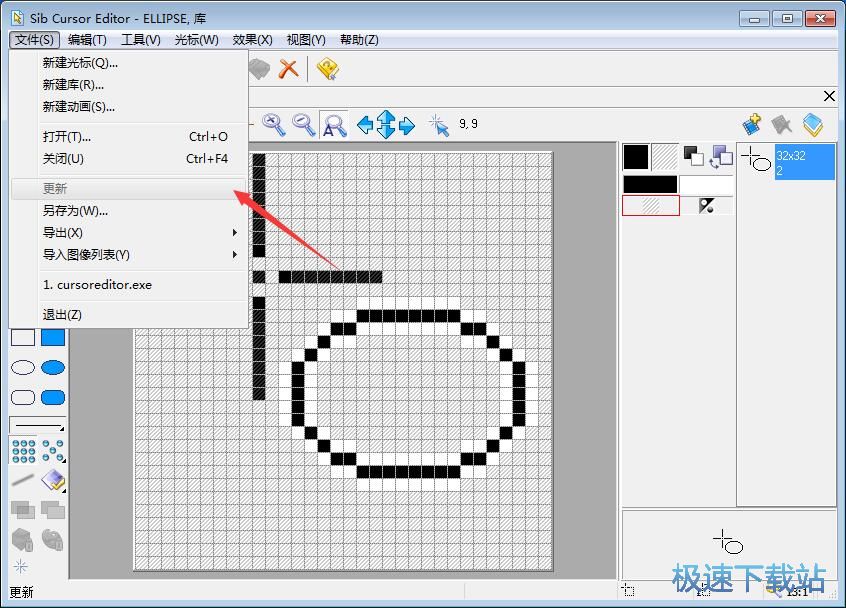Toggle the sparse dot spray pattern
The width and height of the screenshot is (846, 608).
pyautogui.click(x=53, y=451)
